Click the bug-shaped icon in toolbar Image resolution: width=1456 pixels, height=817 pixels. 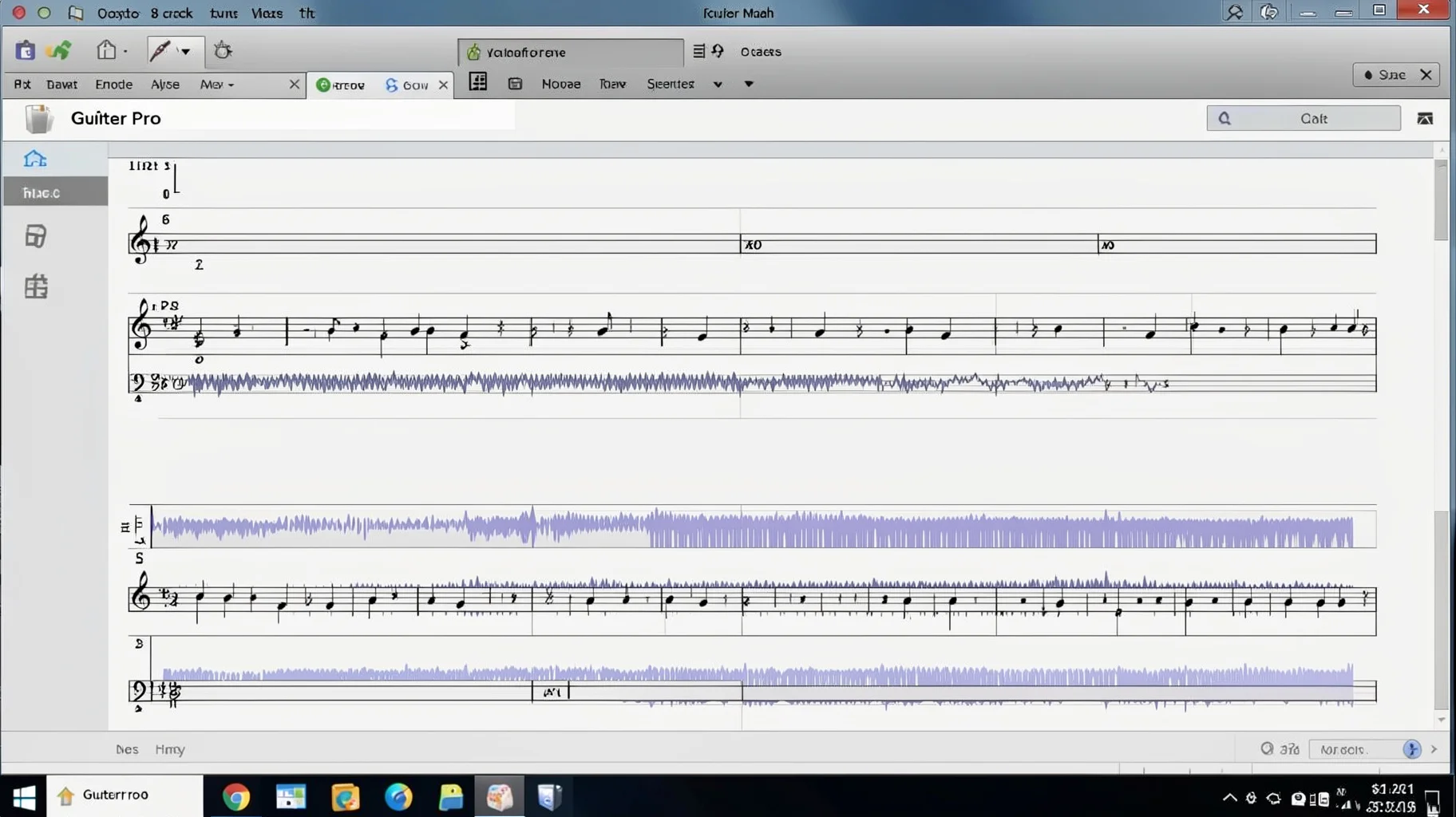point(223,51)
